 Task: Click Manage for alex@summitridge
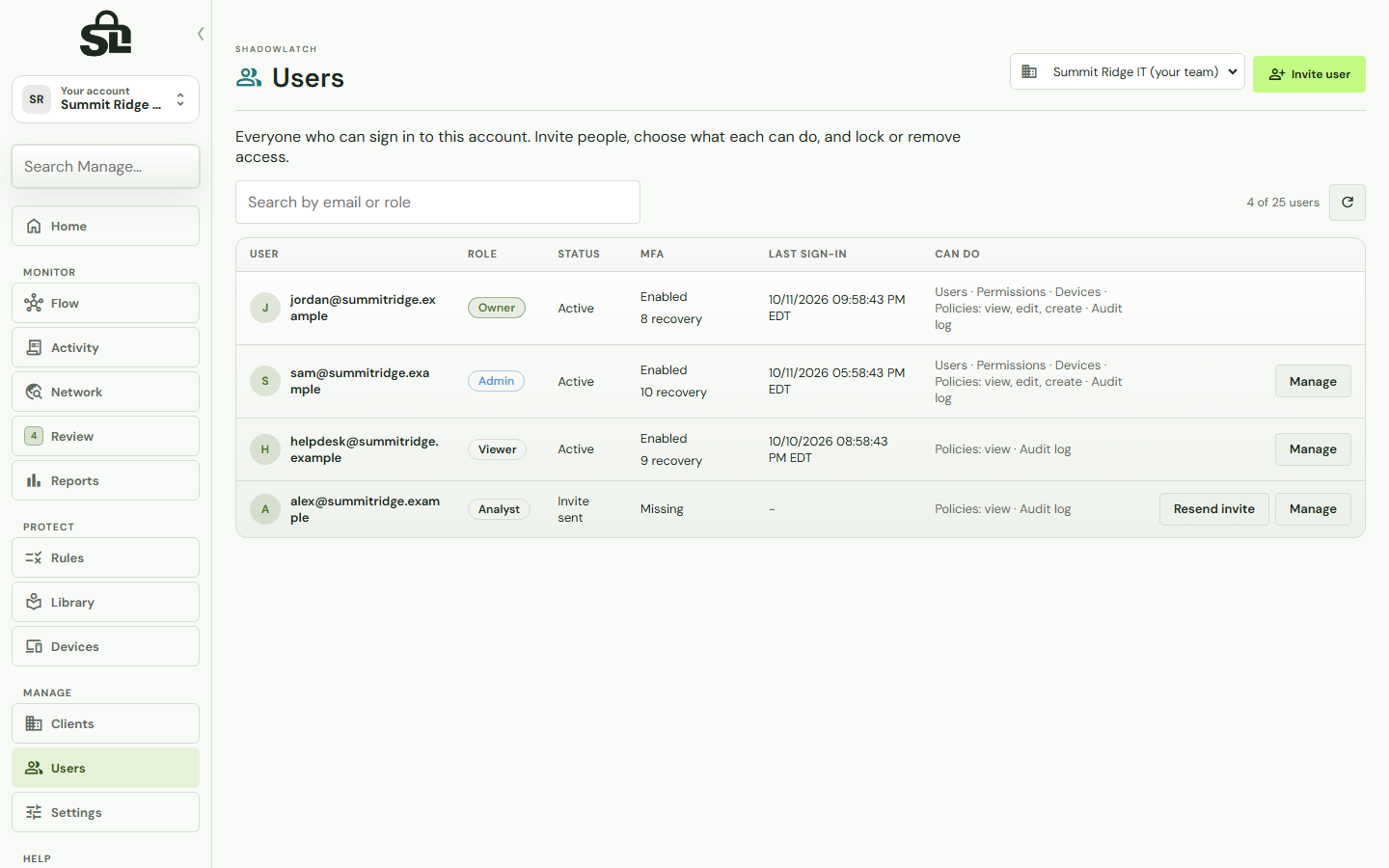pos(1313,509)
